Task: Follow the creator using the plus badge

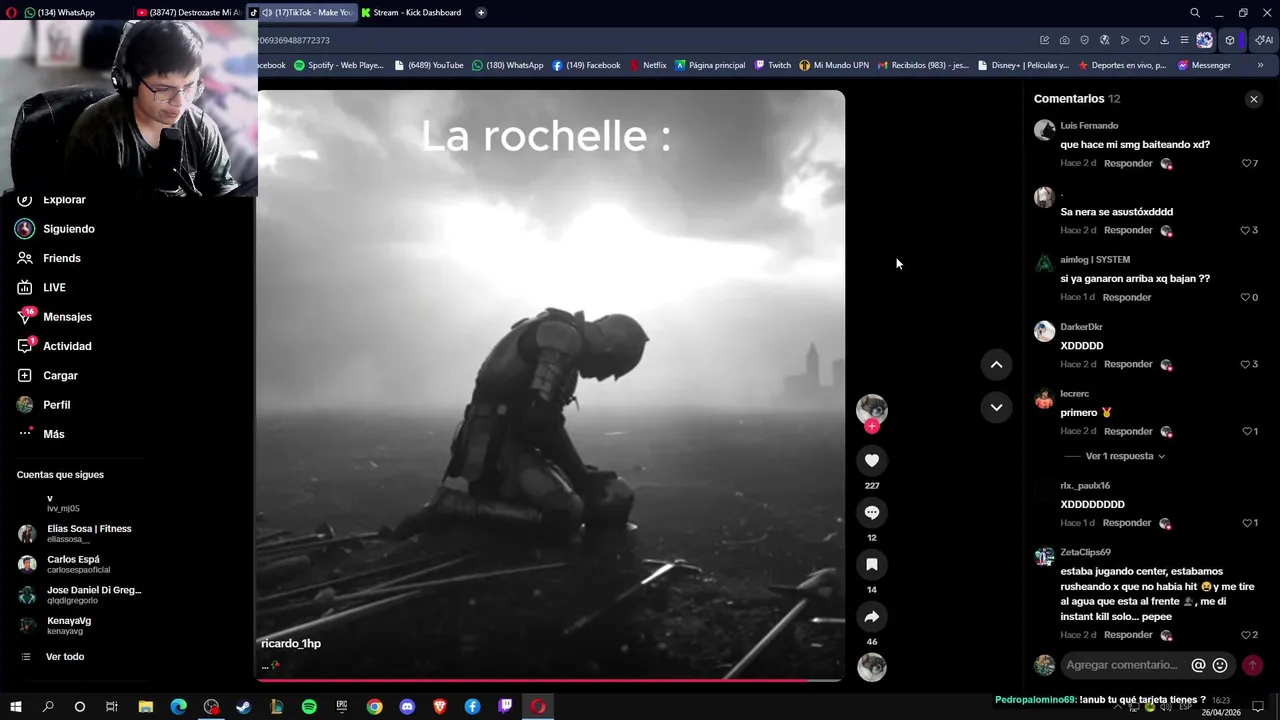Action: [x=872, y=426]
